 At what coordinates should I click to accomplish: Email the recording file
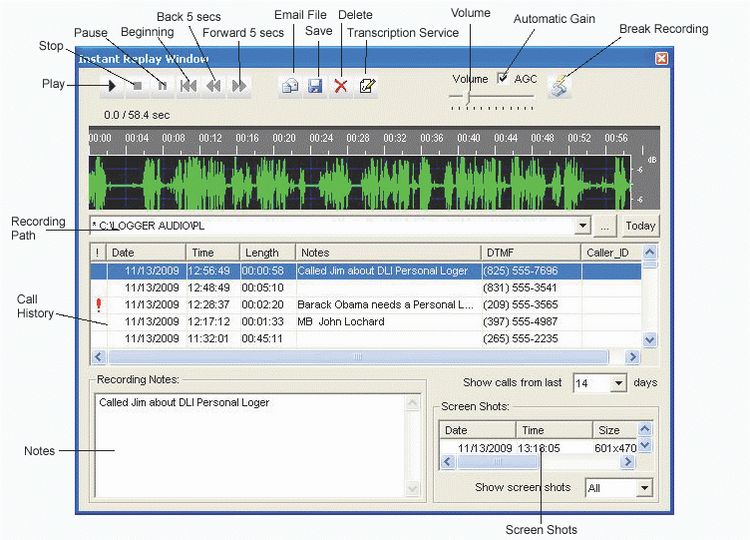290,86
